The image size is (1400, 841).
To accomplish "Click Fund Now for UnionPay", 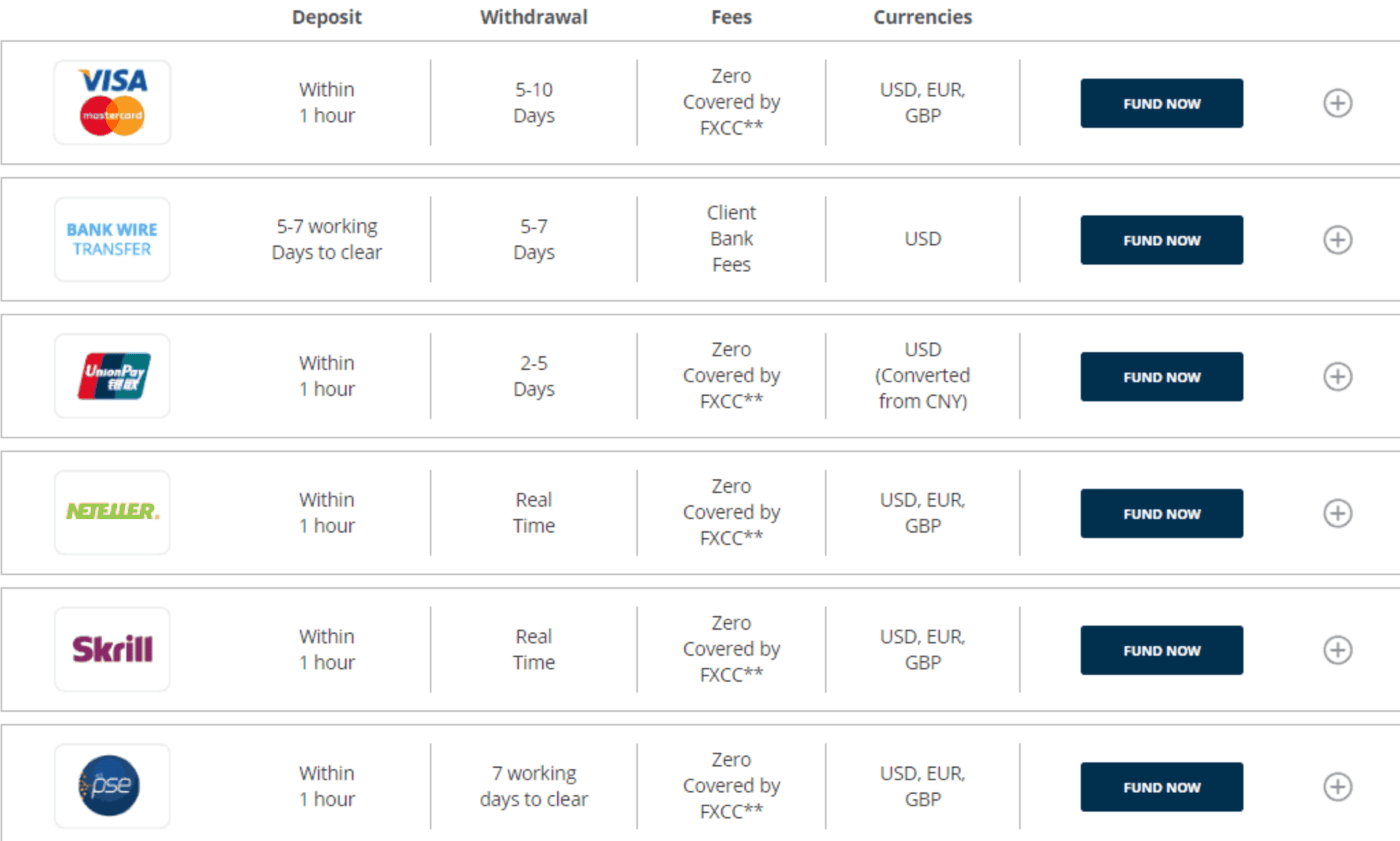I will point(1161,377).
